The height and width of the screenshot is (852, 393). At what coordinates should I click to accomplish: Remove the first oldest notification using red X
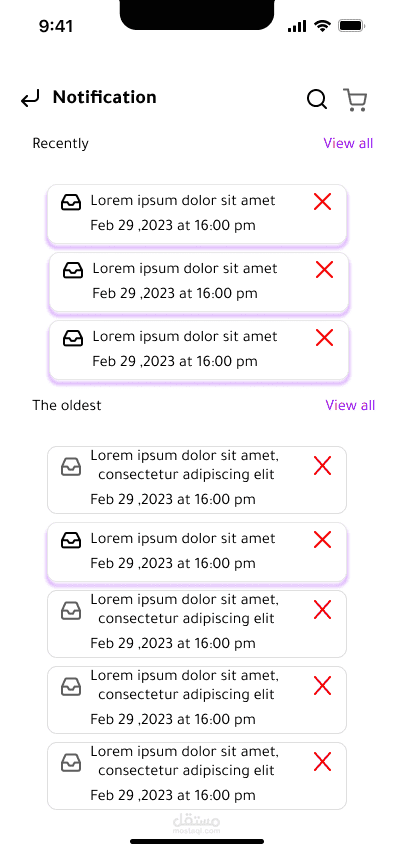[322, 466]
